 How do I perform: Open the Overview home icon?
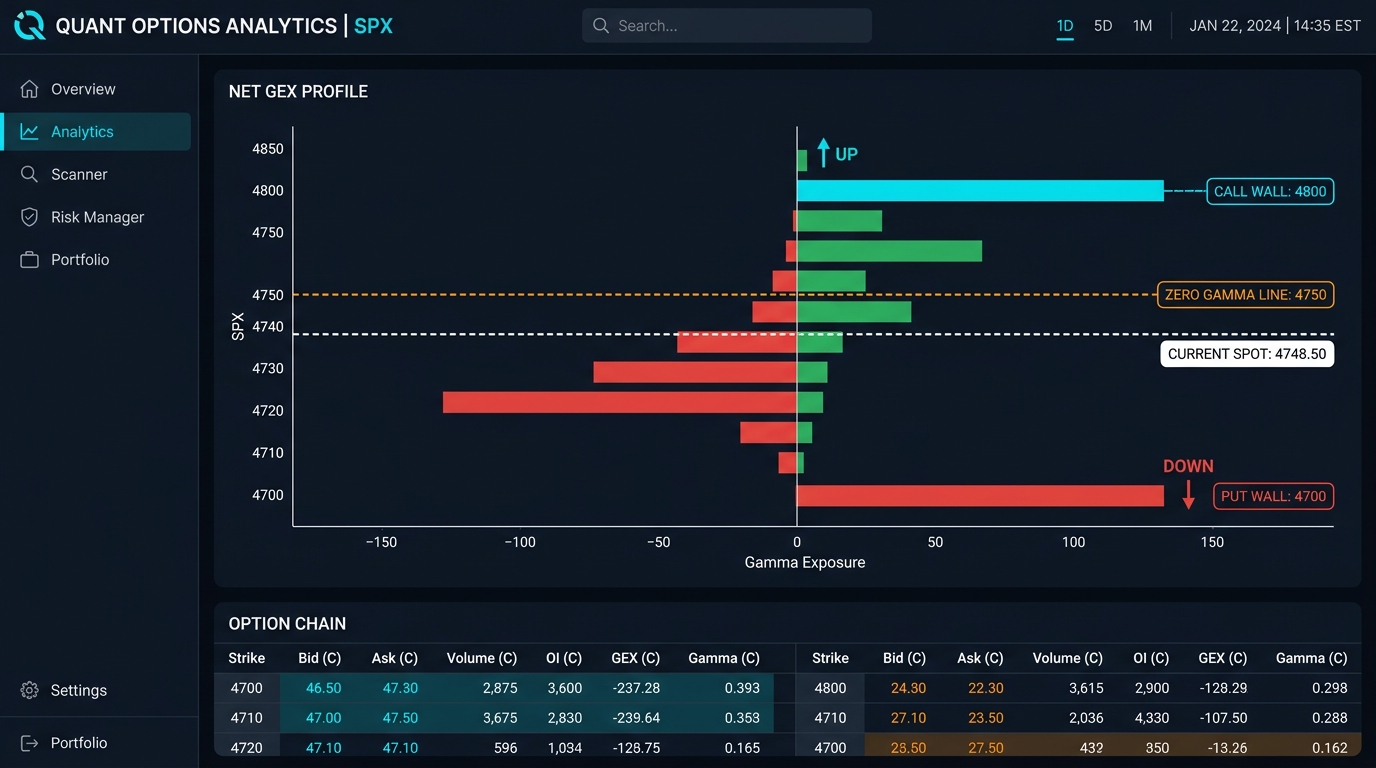(30, 89)
